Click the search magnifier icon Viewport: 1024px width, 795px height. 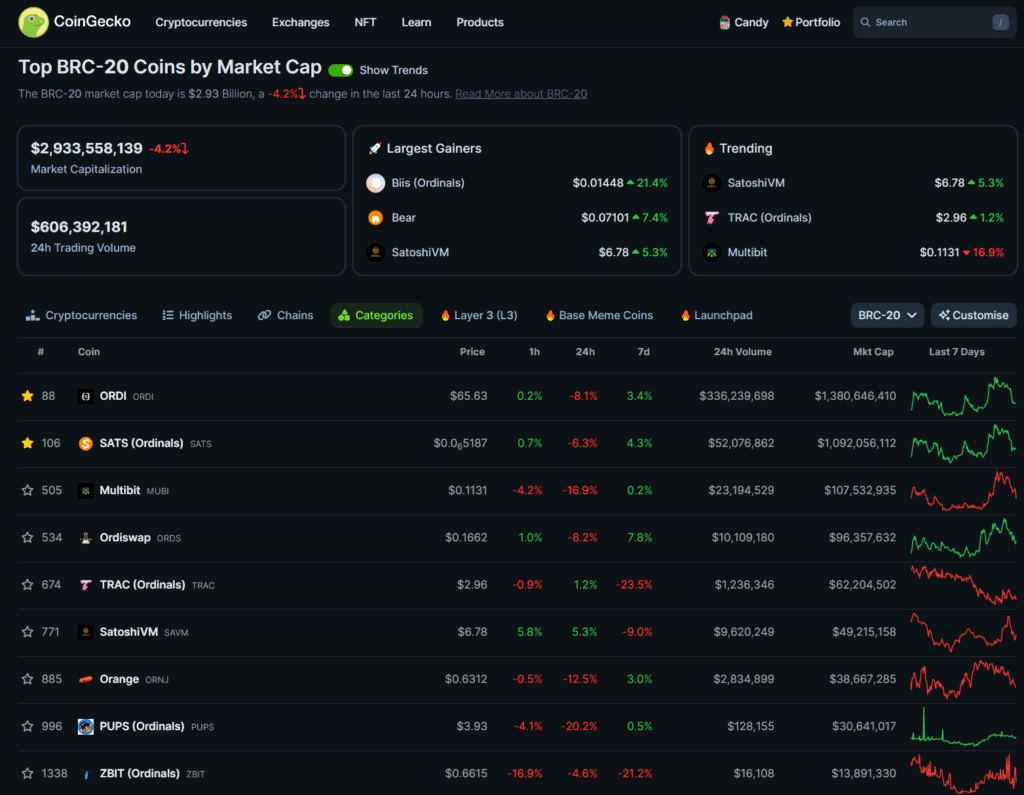point(865,22)
